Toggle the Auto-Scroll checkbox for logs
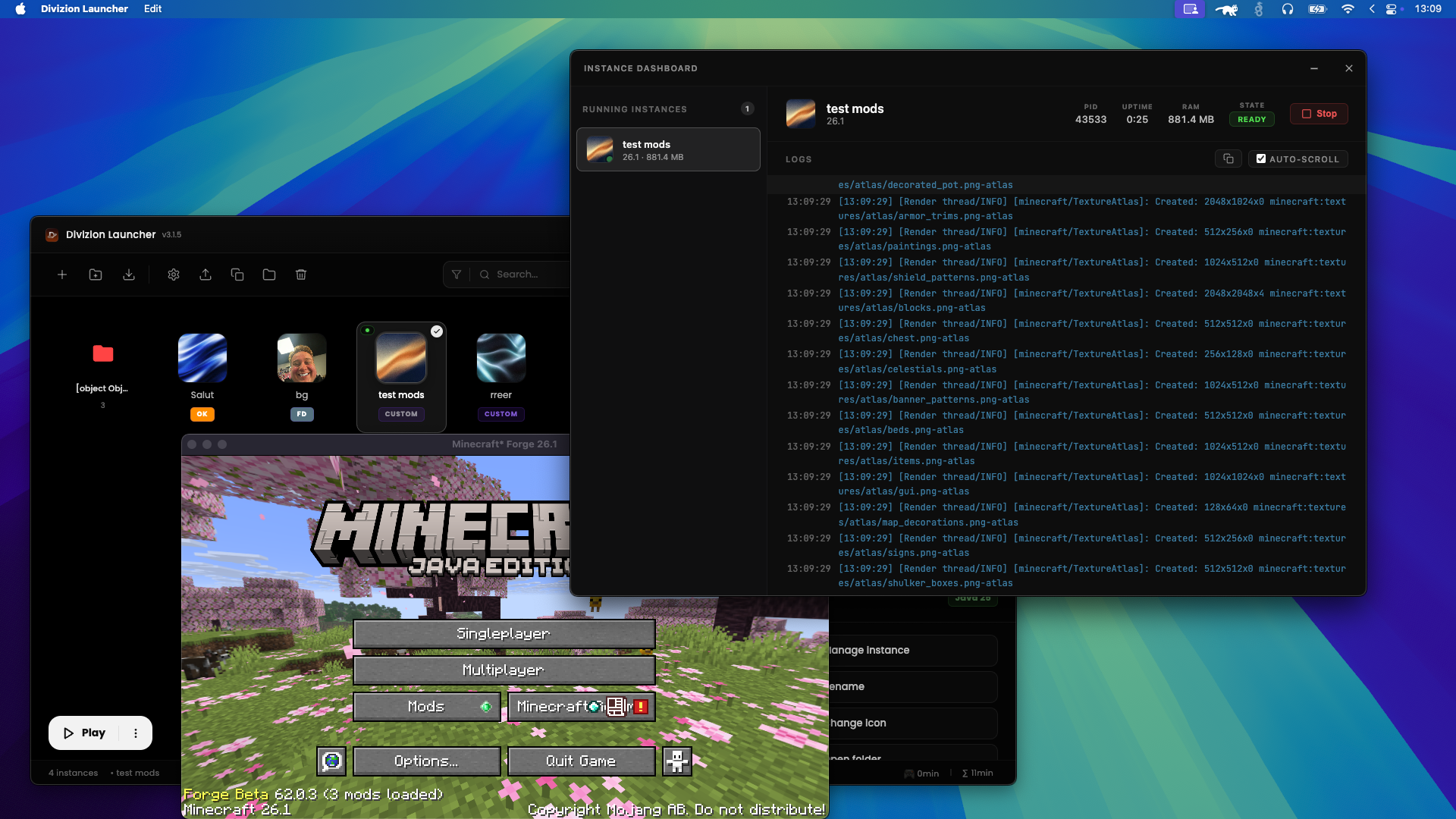1456x819 pixels. (x=1261, y=158)
